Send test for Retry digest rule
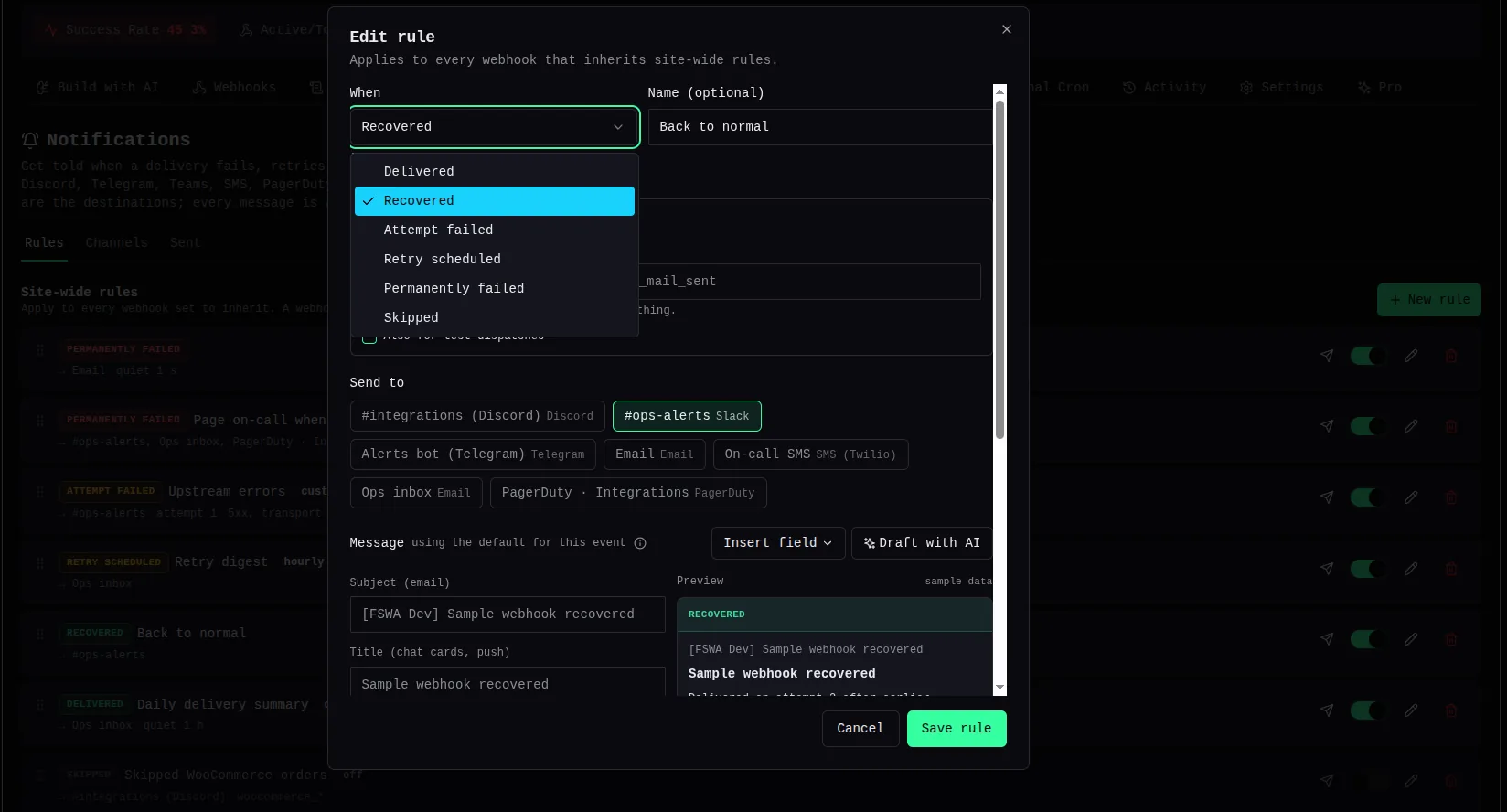 click(x=1326, y=569)
